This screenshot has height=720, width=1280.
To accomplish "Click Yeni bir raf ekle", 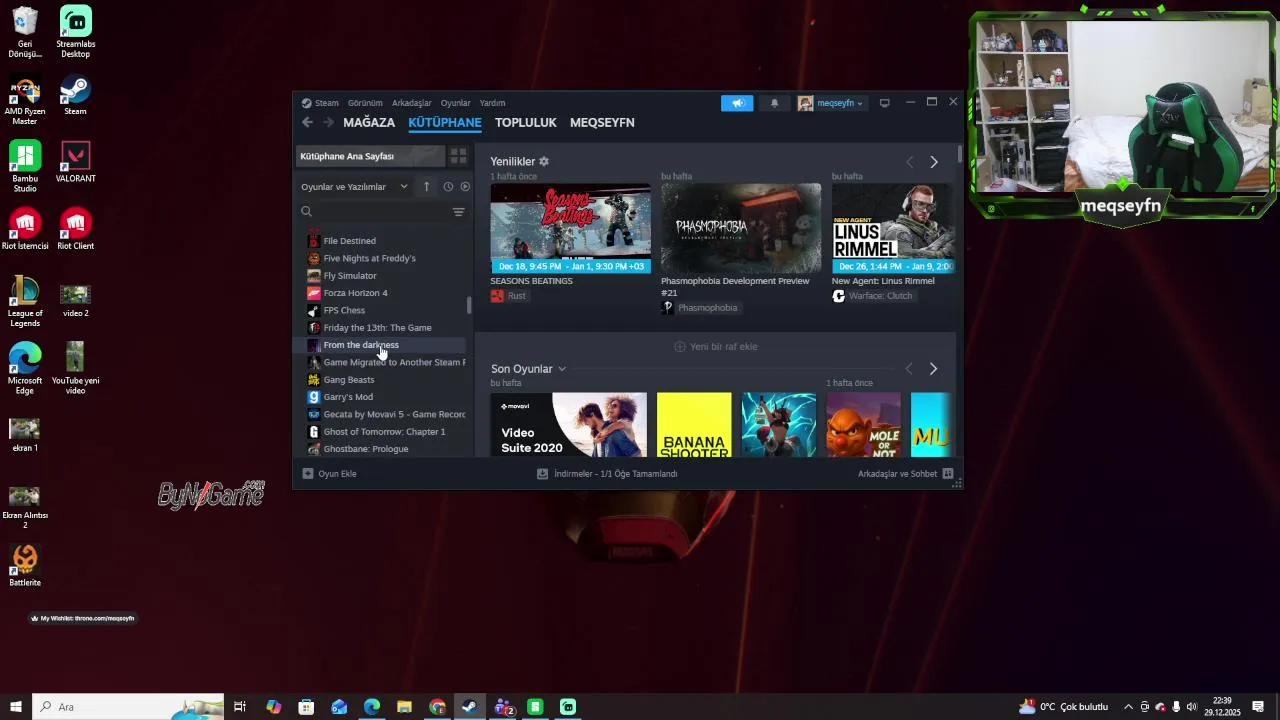I will (x=716, y=347).
